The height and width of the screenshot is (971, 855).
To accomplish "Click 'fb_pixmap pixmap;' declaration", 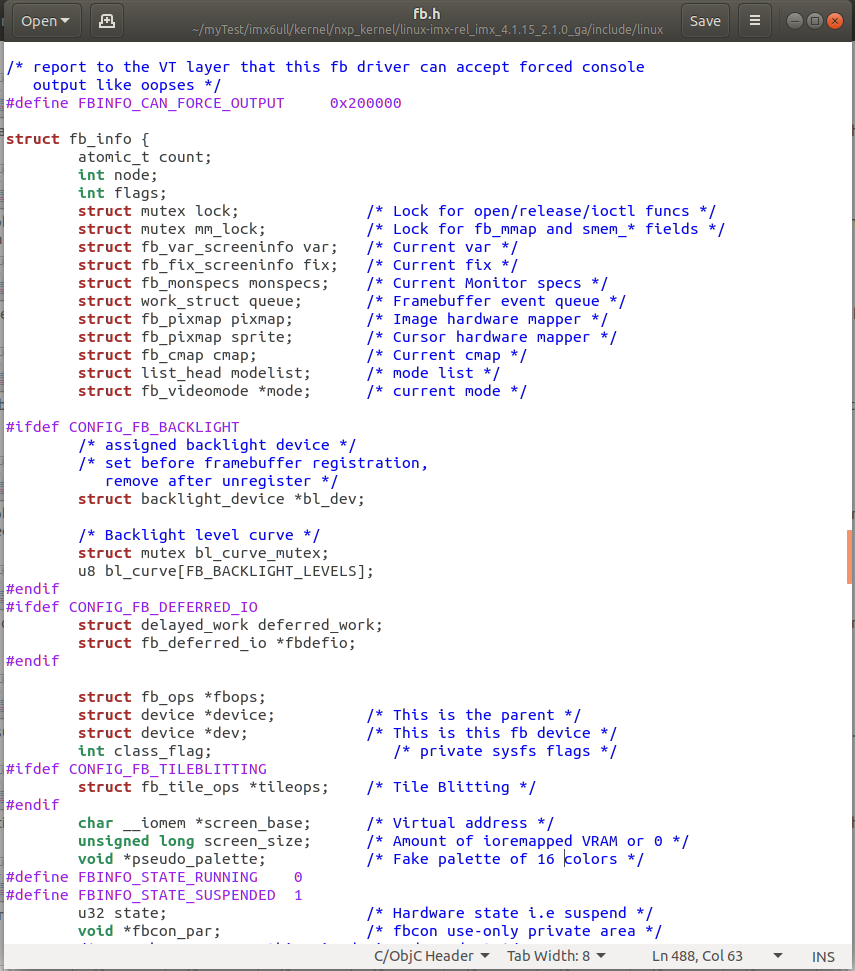I will click(x=217, y=318).
